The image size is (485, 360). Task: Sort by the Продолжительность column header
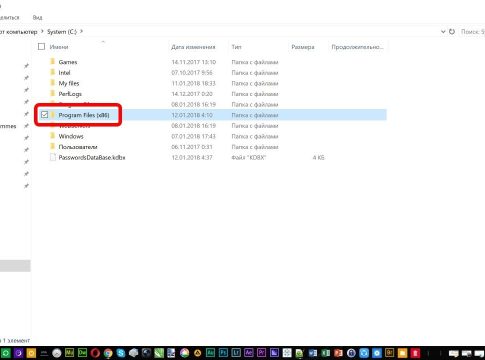pyautogui.click(x=357, y=47)
